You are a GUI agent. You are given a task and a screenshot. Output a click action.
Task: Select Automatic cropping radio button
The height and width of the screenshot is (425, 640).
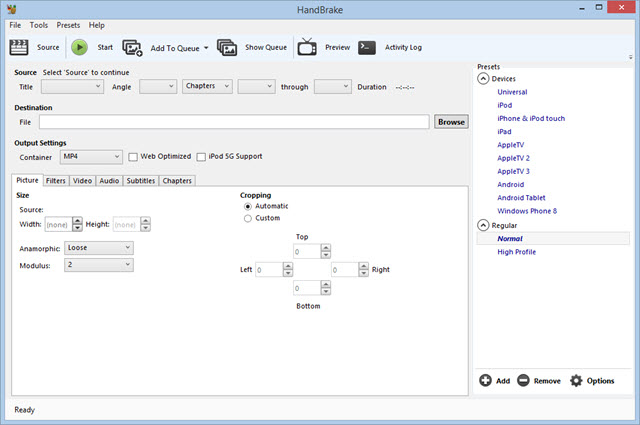248,207
